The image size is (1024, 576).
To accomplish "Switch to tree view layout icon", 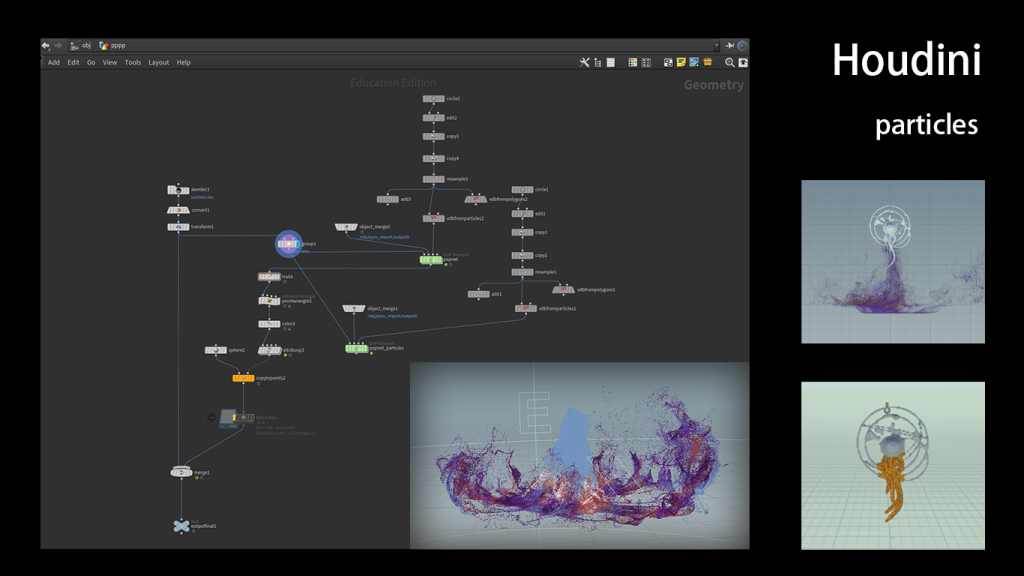I will click(x=598, y=63).
